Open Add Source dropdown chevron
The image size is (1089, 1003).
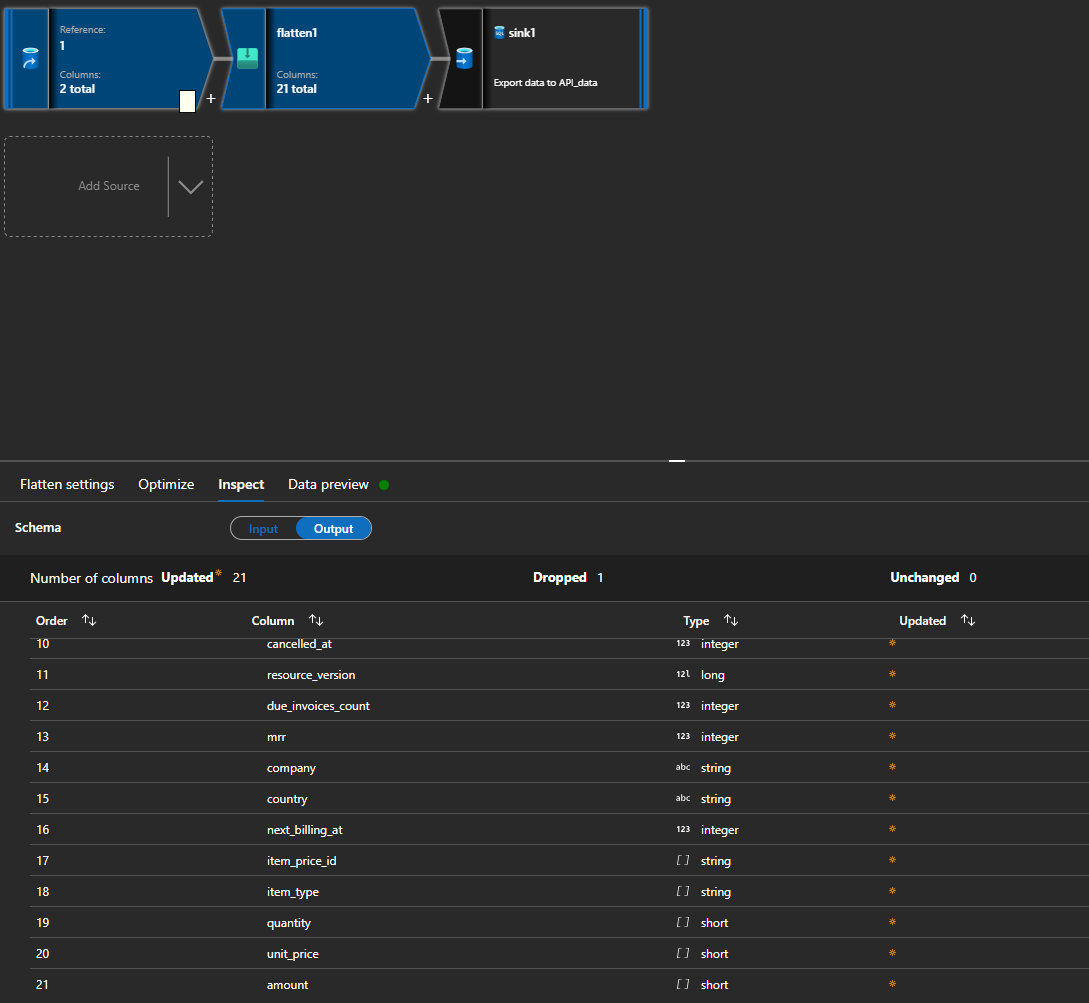(190, 186)
